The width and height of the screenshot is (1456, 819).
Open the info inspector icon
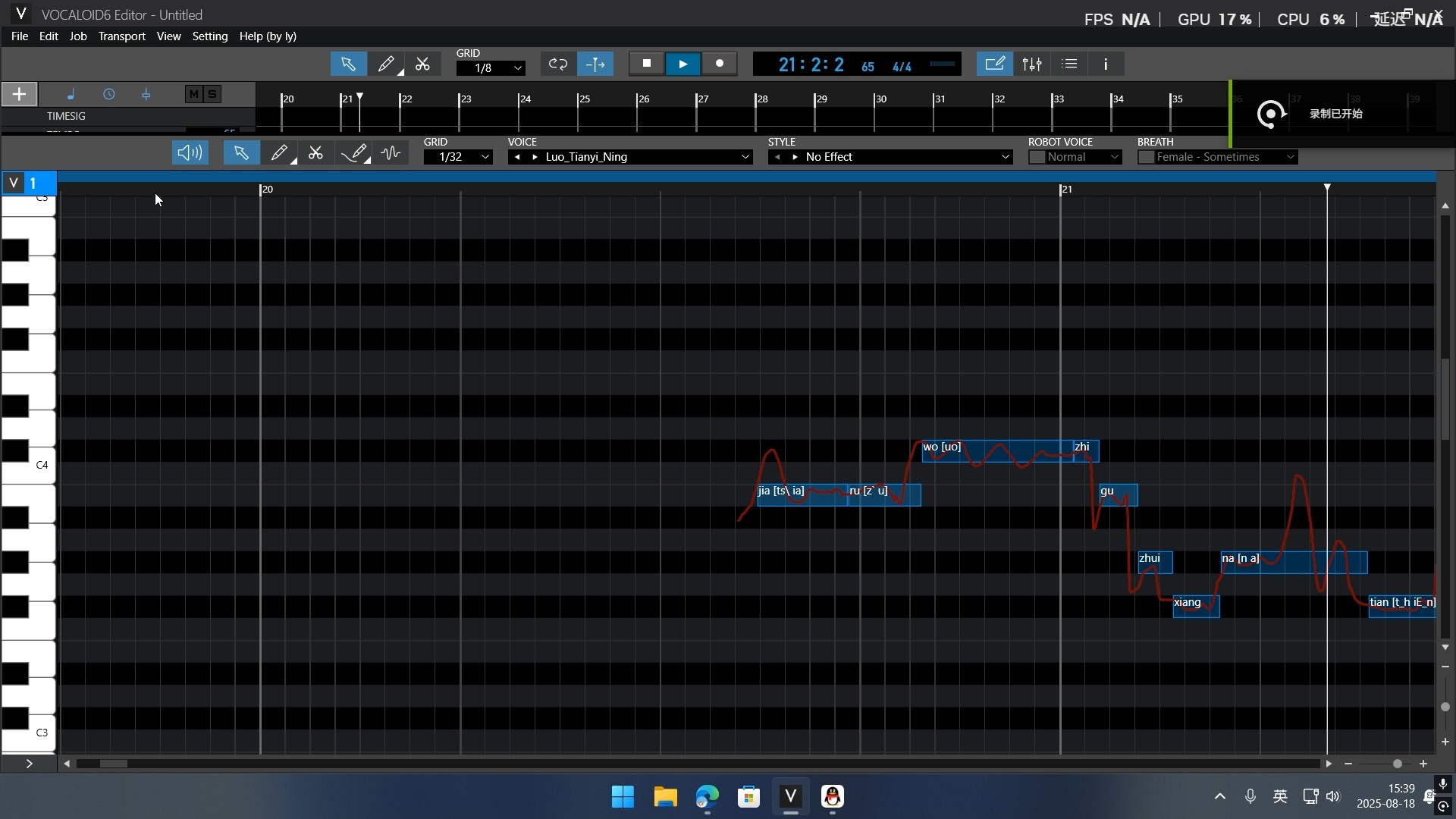[1106, 64]
